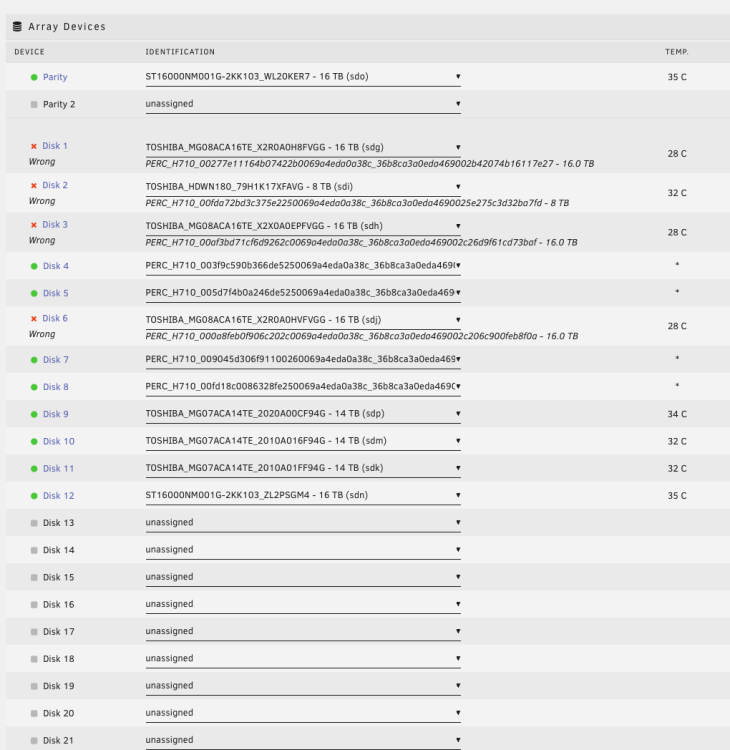Open the Disk 17 unassigned dropdown
This screenshot has width=730, height=750.
[303, 632]
